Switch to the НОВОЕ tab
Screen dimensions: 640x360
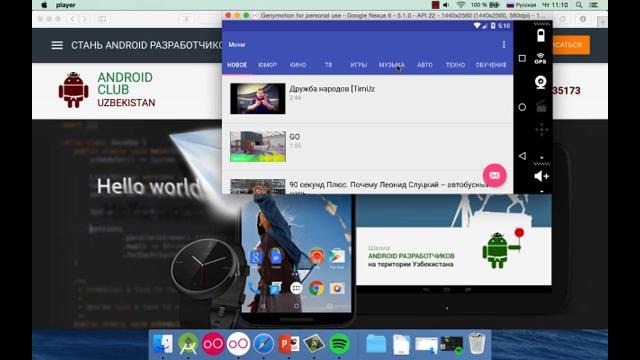click(237, 65)
